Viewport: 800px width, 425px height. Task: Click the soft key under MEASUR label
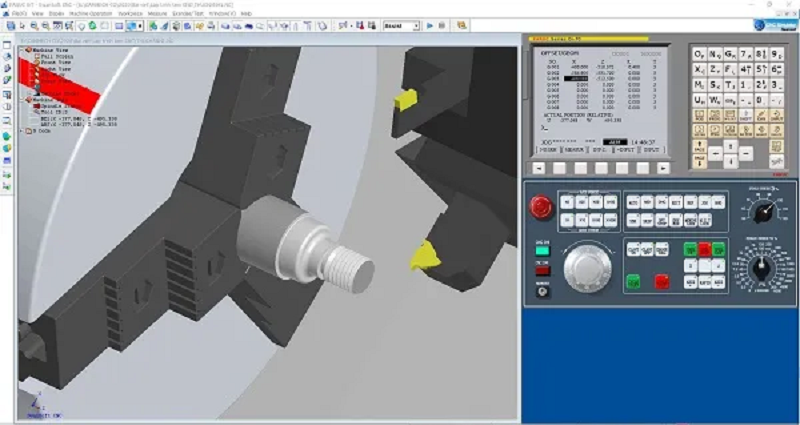click(x=580, y=168)
